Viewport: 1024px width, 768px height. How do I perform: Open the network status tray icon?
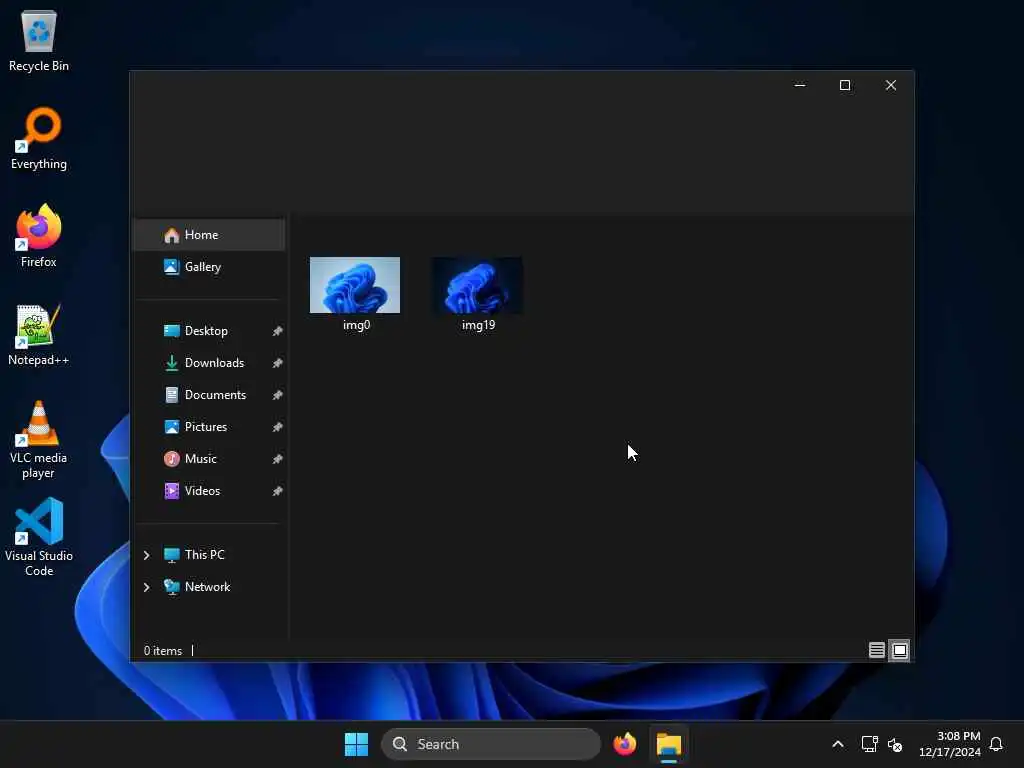(869, 744)
